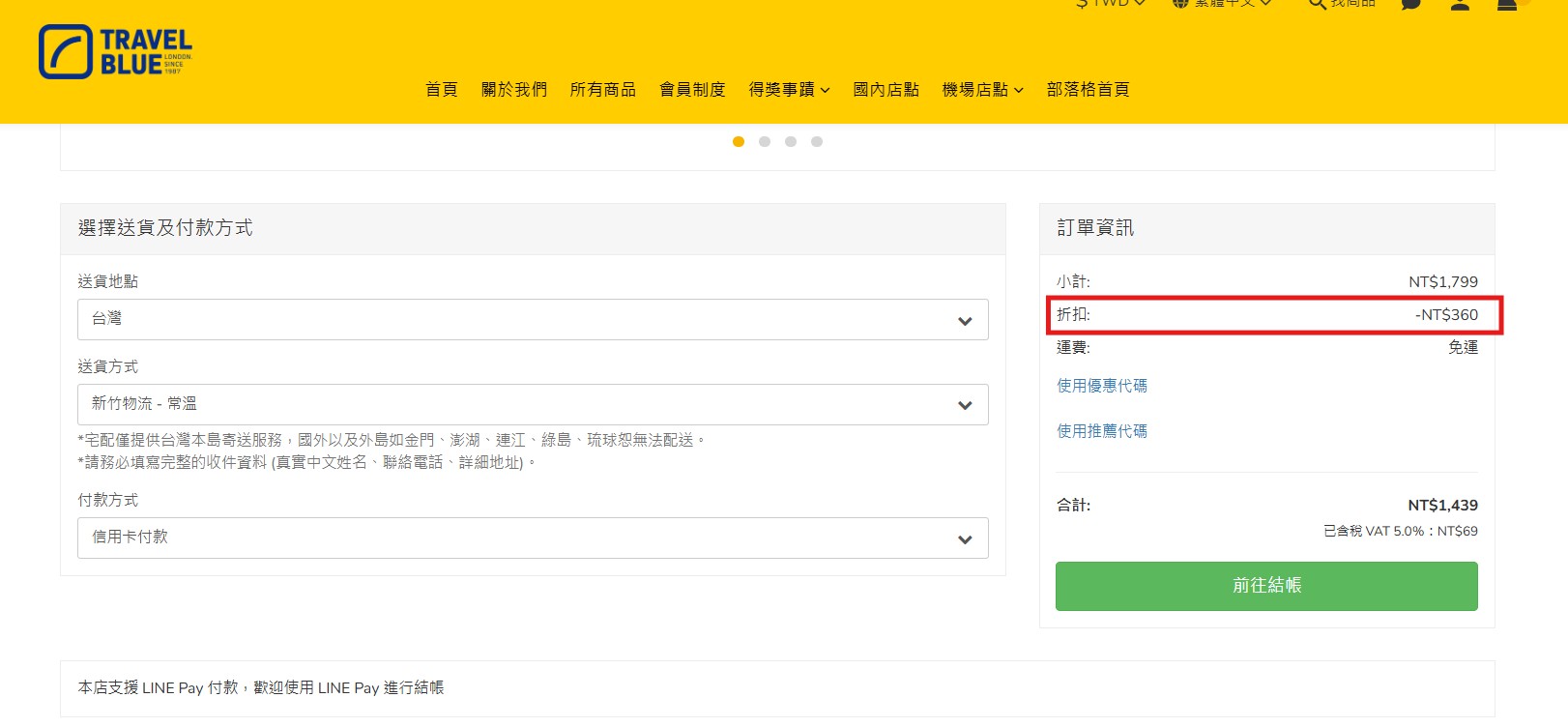
Task: Expand the TWD currency selector
Action: coord(1111,4)
